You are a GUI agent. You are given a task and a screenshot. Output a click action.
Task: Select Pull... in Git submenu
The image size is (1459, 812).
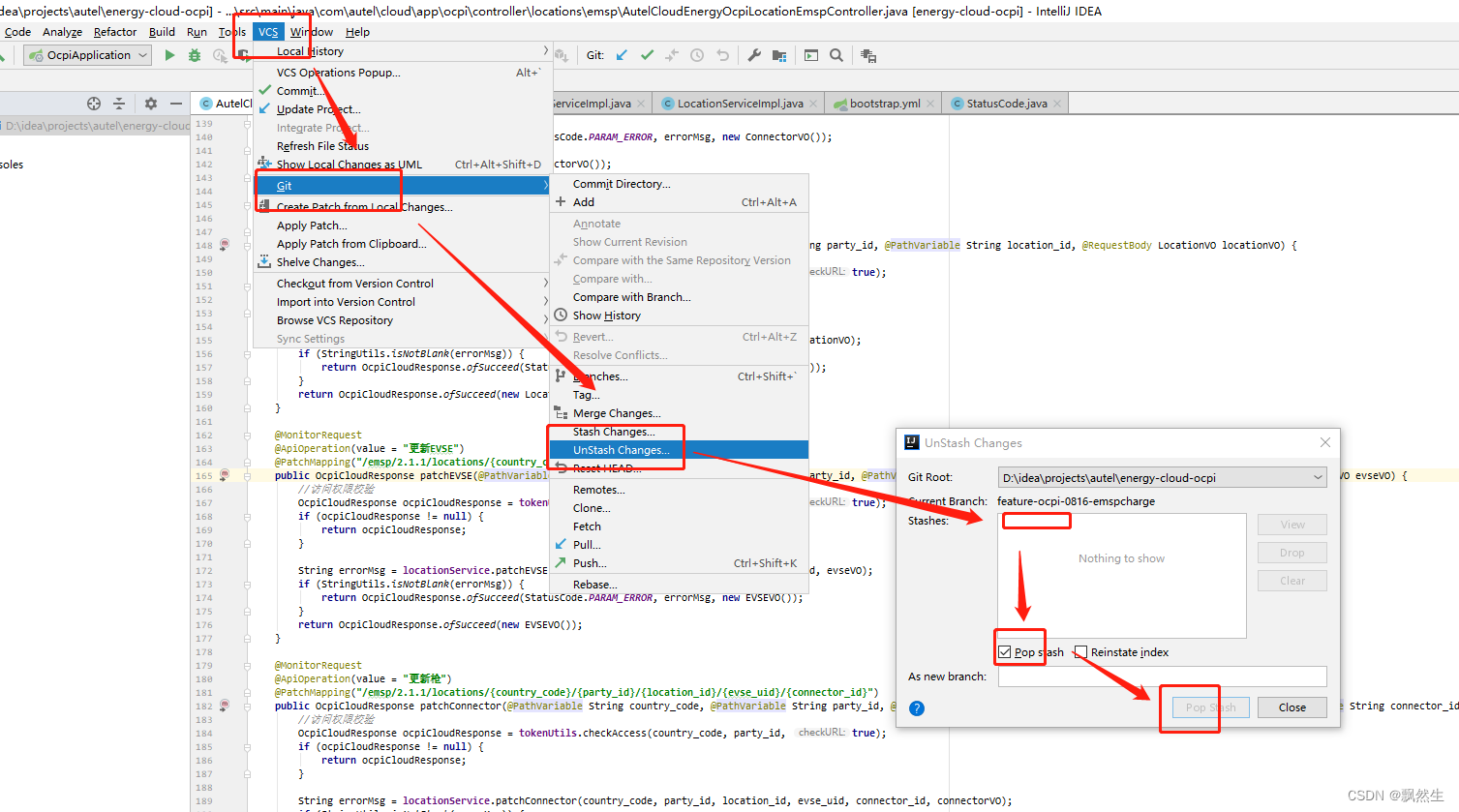click(x=679, y=545)
